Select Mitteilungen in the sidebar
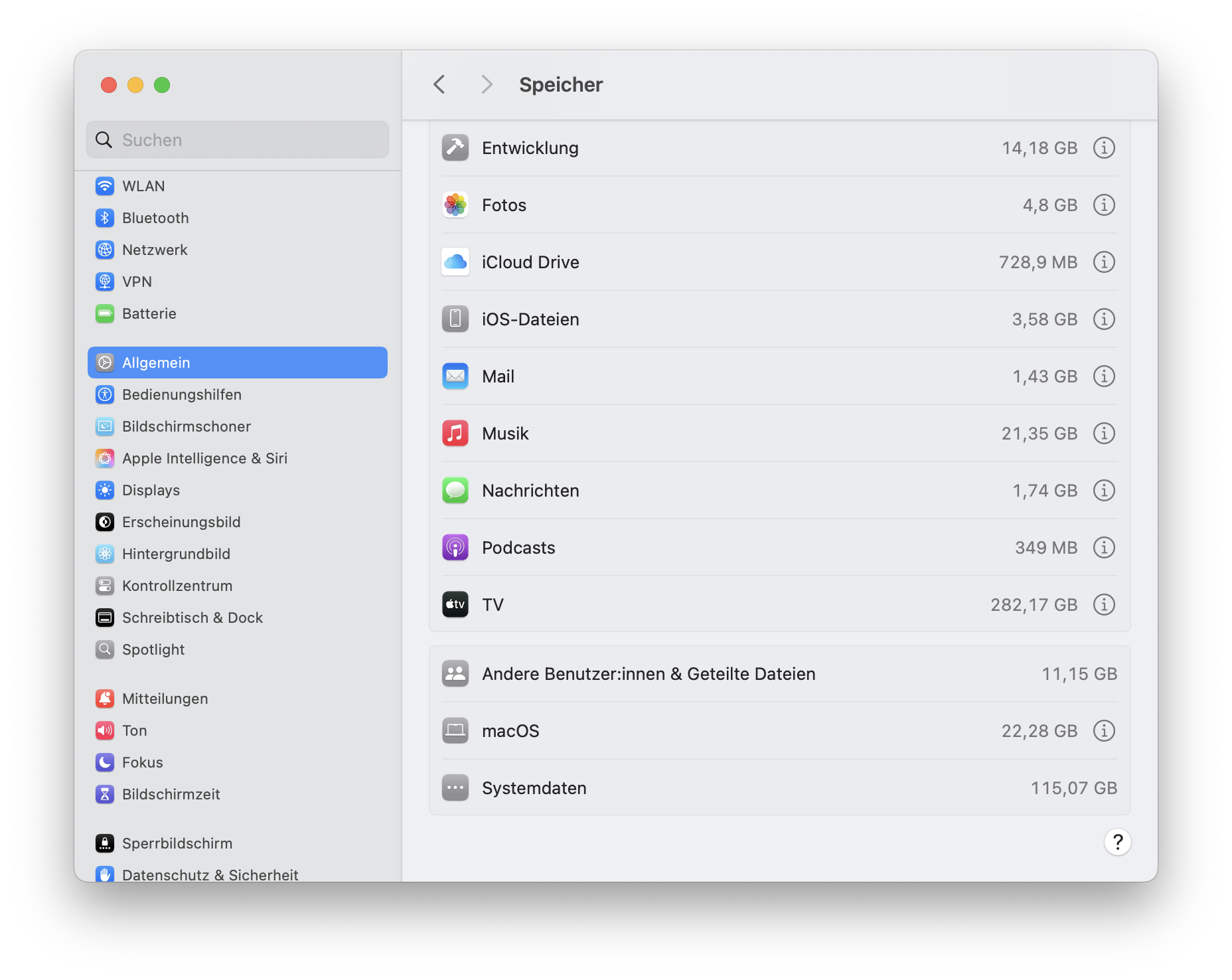The height and width of the screenshot is (980, 1232). pos(238,698)
